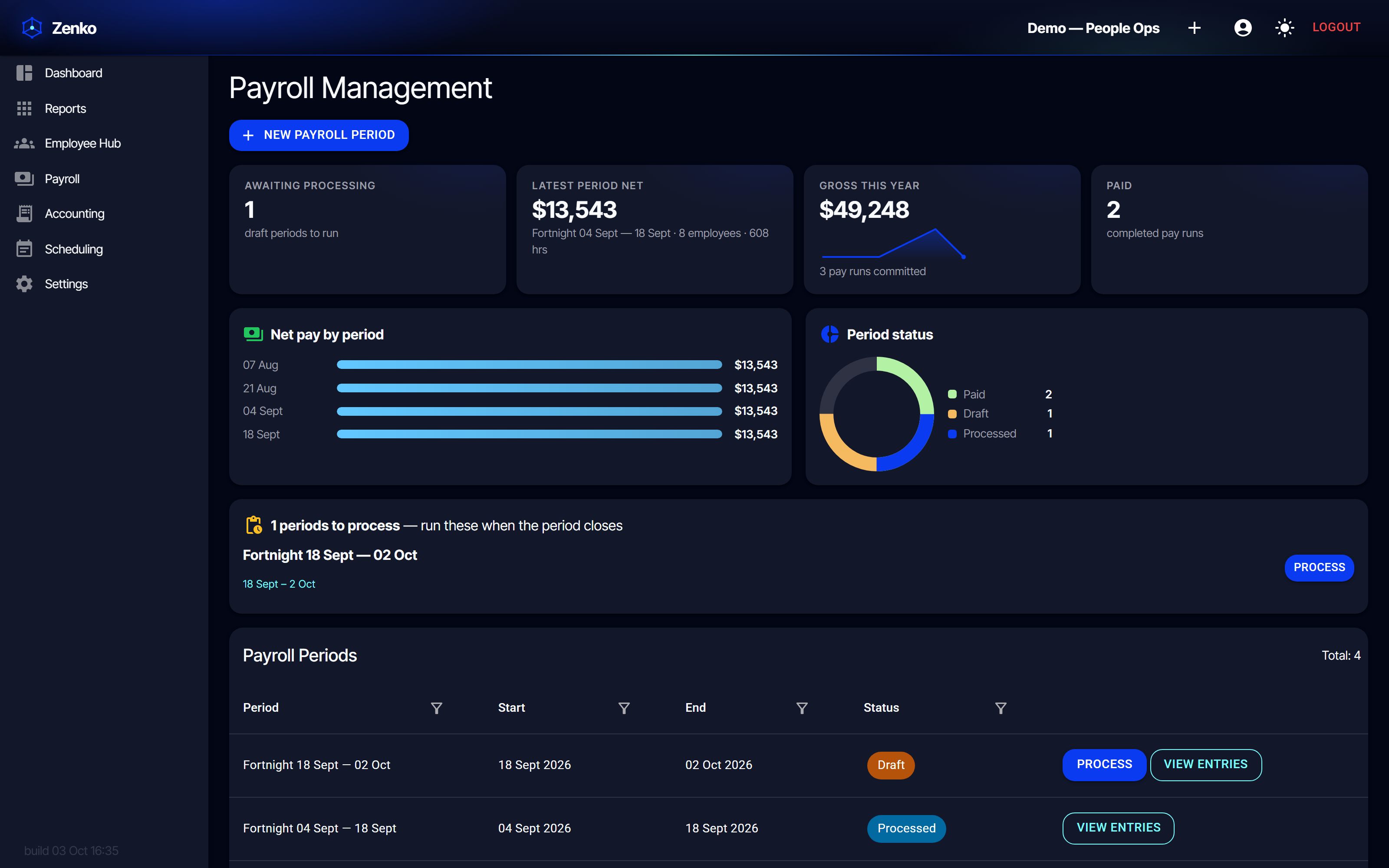Click the Processed status badge
The width and height of the screenshot is (1389, 868).
[906, 829]
